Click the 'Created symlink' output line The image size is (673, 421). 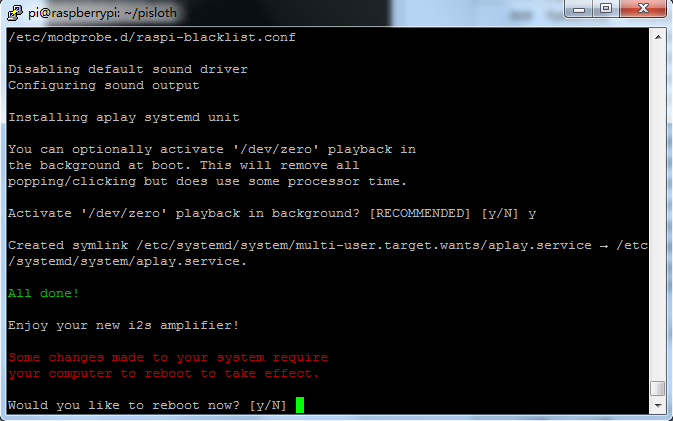point(328,253)
